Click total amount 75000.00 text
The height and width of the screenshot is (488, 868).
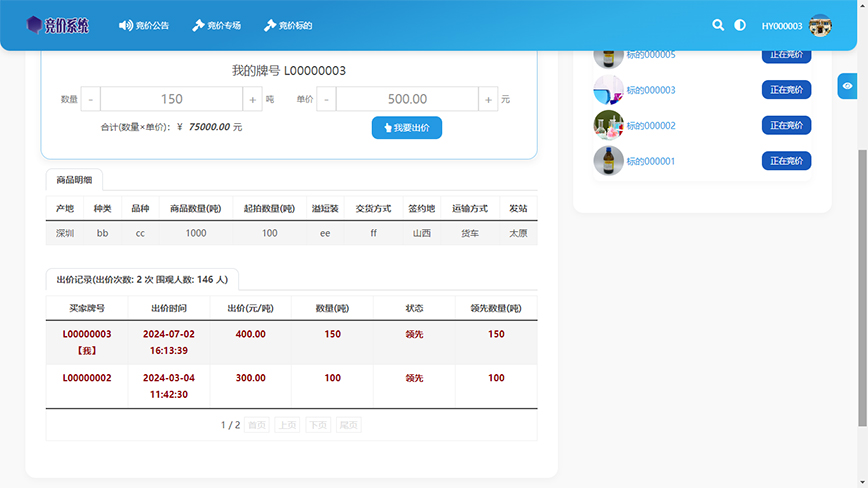coord(209,127)
